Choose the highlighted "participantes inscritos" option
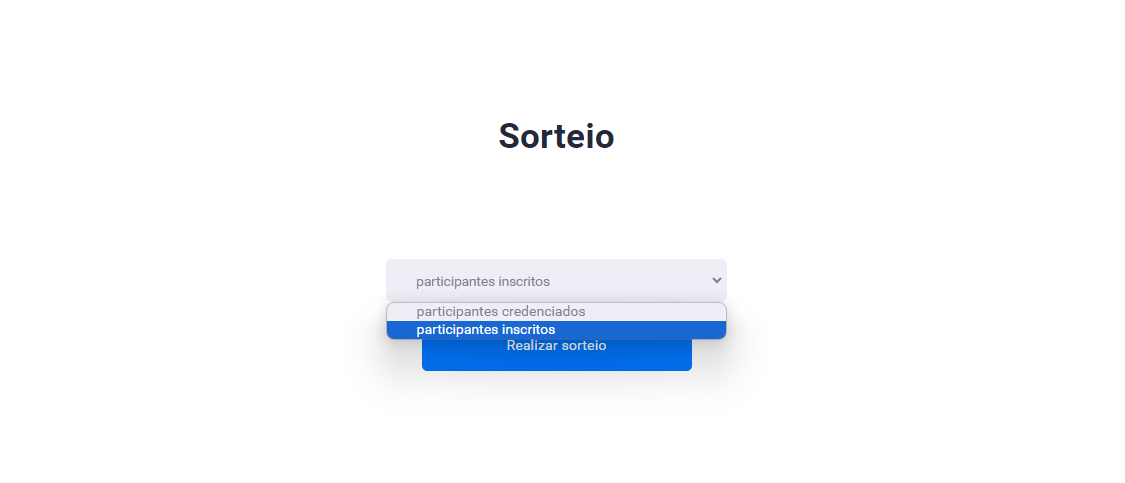Viewport: 1125px width, 483px height. coord(556,330)
